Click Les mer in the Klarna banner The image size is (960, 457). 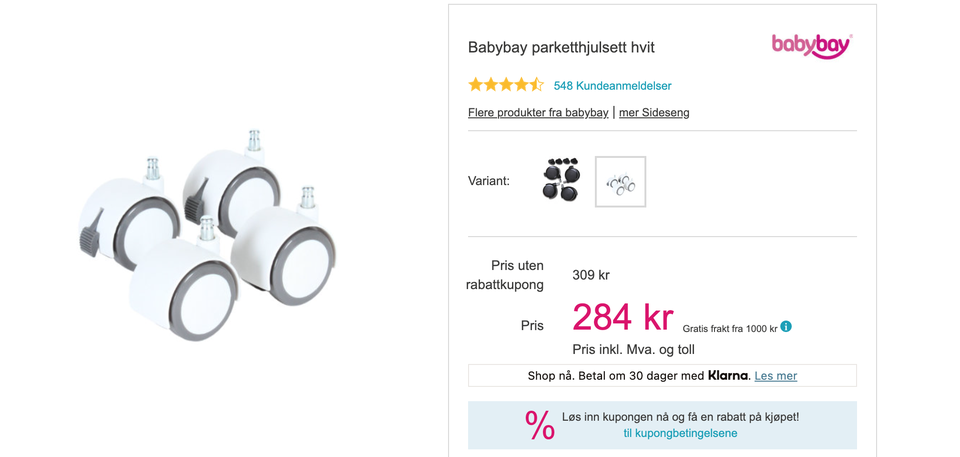(x=776, y=376)
